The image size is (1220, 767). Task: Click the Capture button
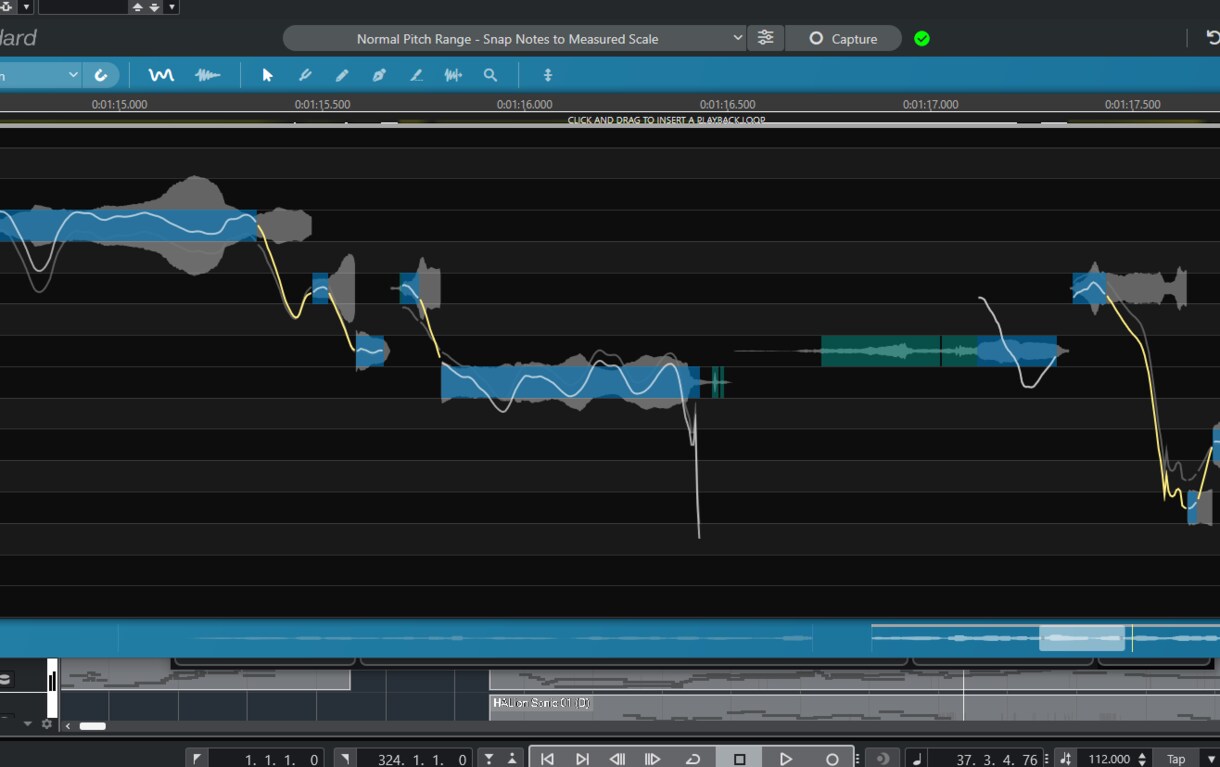tap(843, 39)
